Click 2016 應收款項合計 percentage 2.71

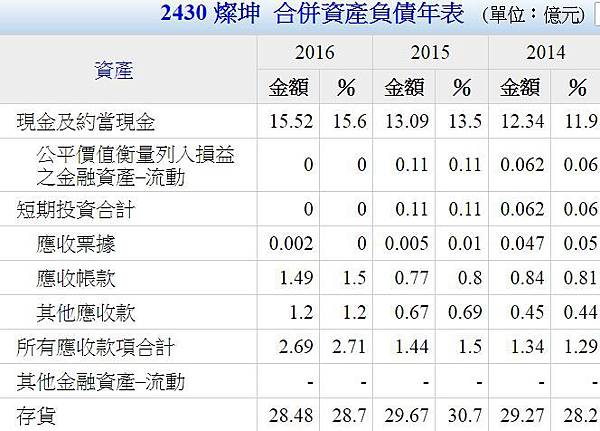tap(349, 347)
